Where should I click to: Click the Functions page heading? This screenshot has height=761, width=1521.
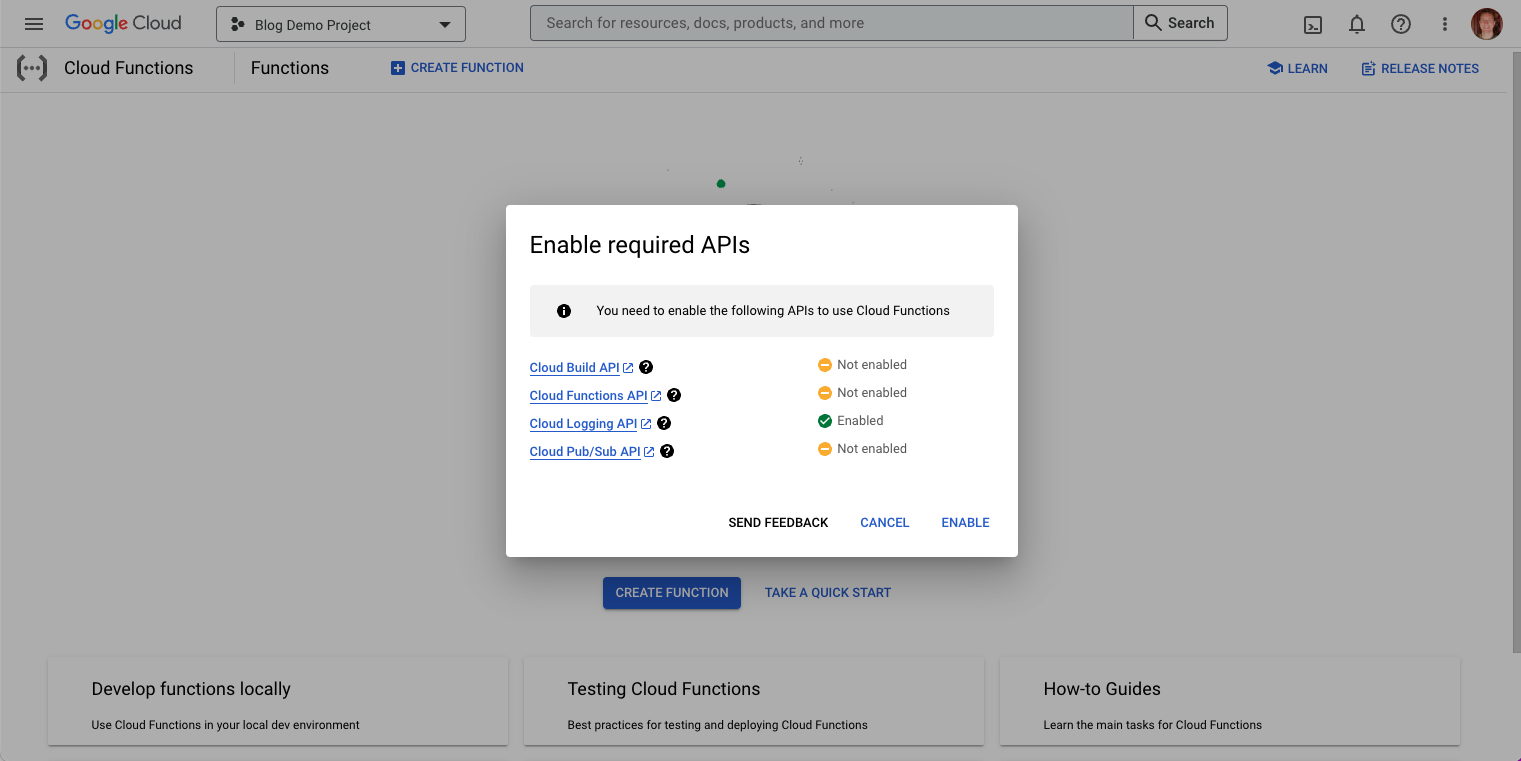[x=290, y=68]
